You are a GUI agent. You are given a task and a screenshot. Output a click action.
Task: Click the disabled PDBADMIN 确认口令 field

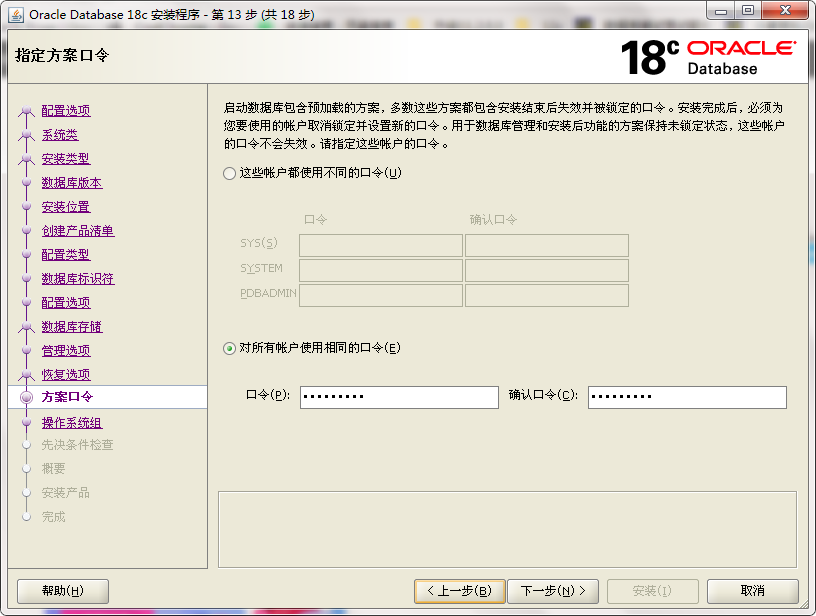pyautogui.click(x=547, y=295)
